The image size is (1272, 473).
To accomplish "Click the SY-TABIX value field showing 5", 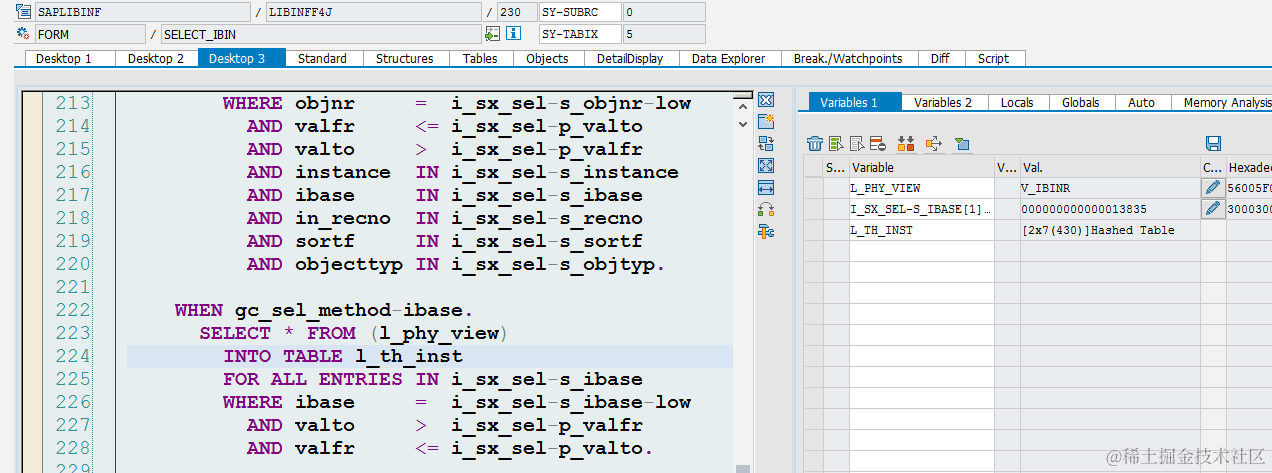I will pyautogui.click(x=663, y=34).
